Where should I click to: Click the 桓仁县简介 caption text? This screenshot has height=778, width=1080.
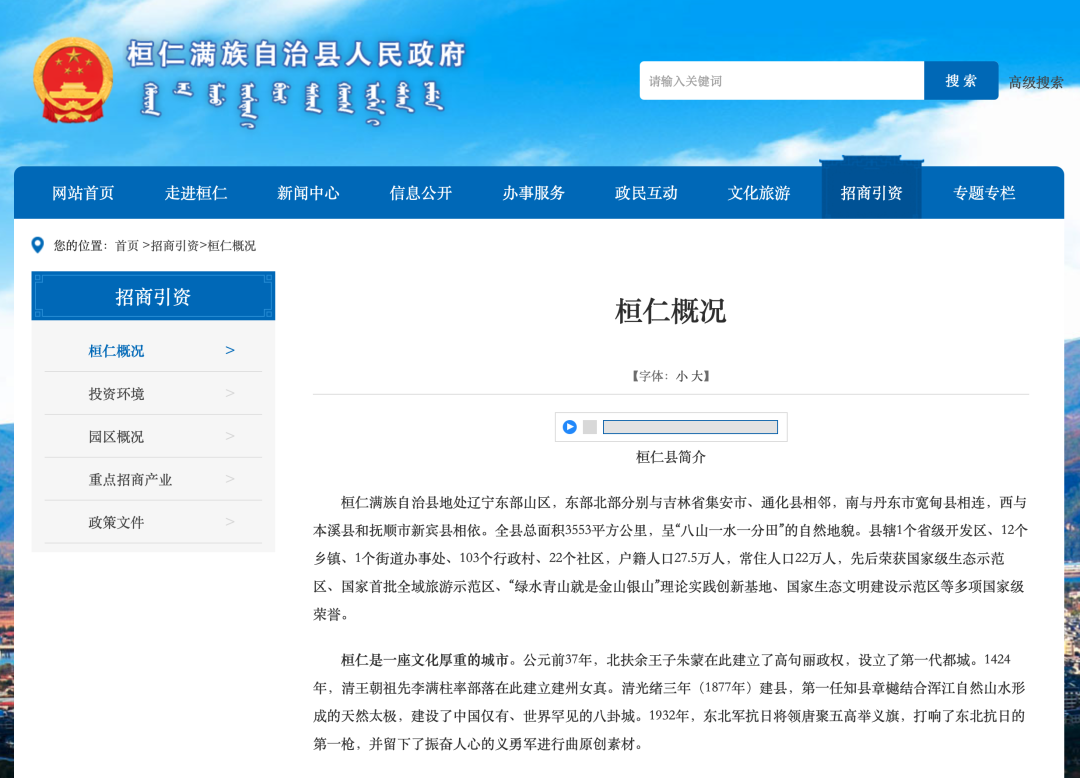click(670, 457)
